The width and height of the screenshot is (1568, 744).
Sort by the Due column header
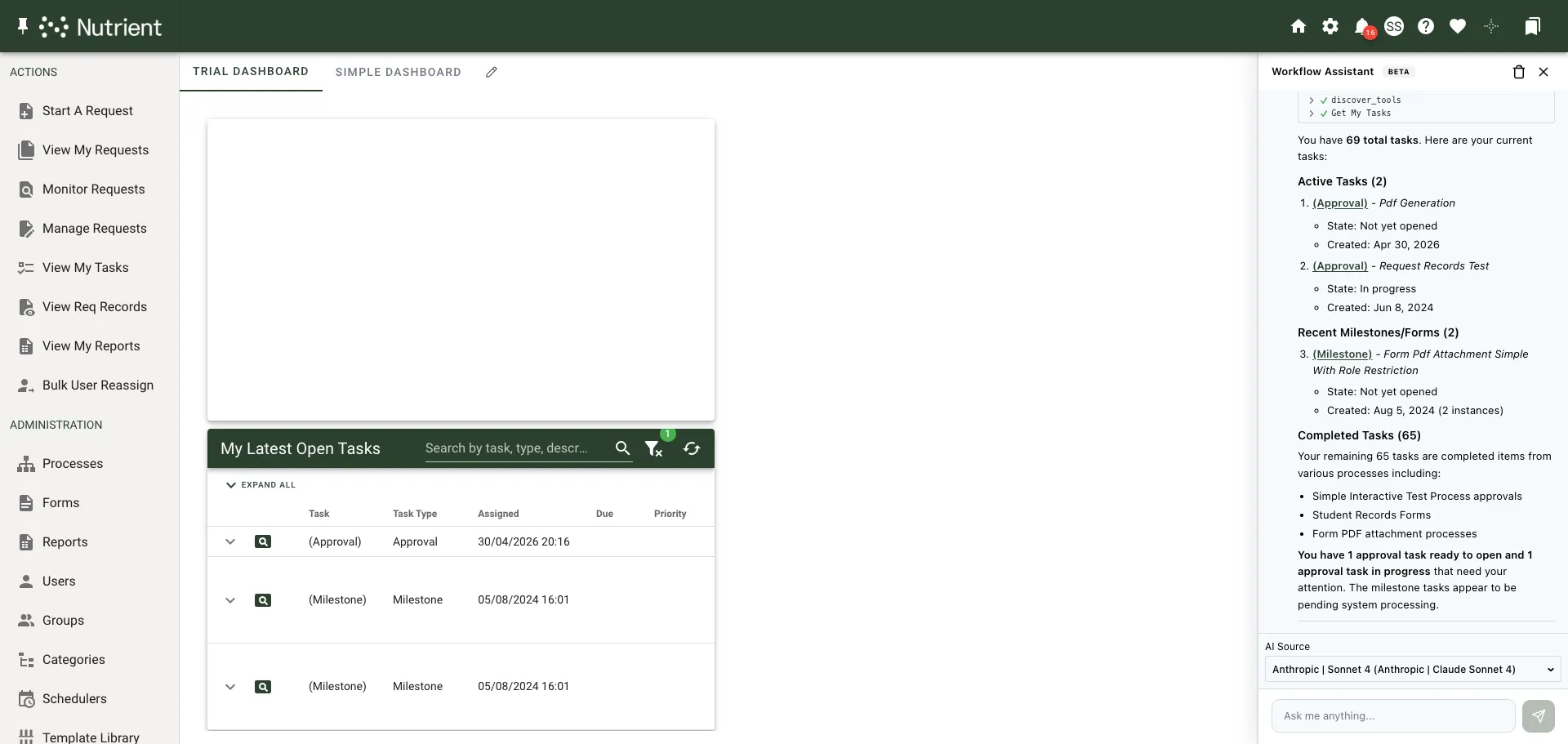(604, 514)
